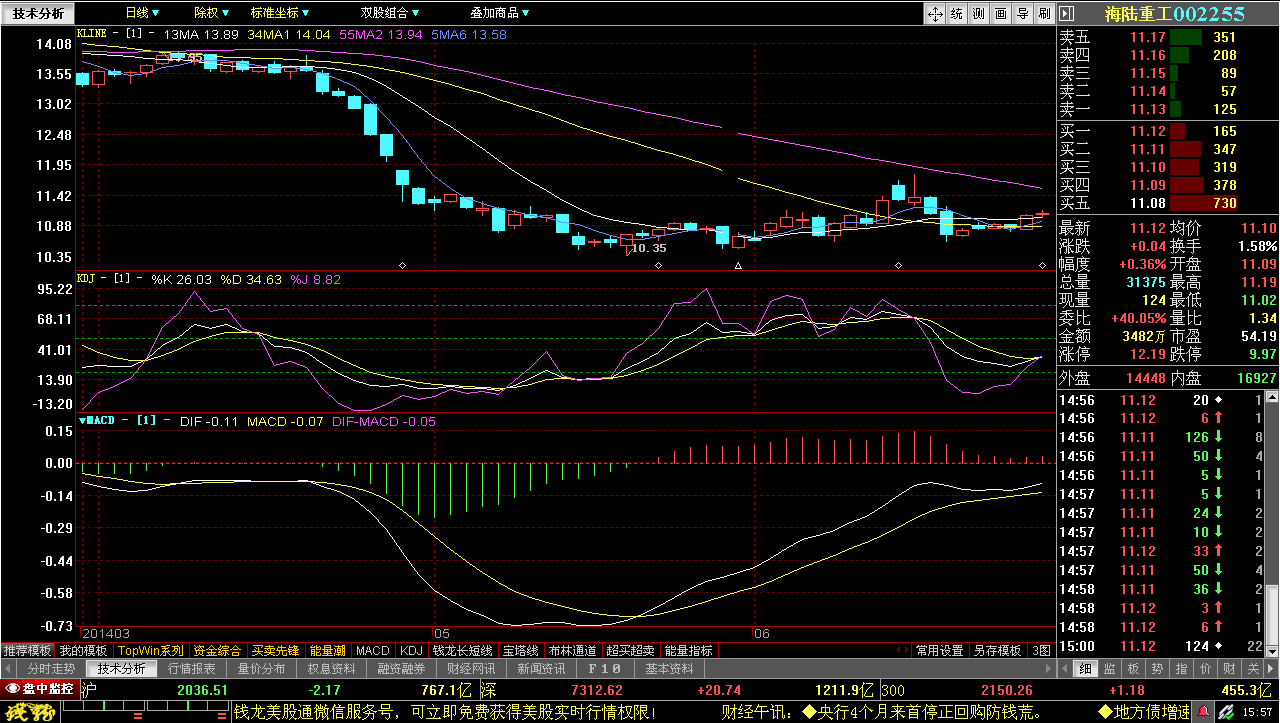Viewport: 1280px width, 723px height.
Task: Open the 双股组合 dropdown
Action: (x=391, y=13)
